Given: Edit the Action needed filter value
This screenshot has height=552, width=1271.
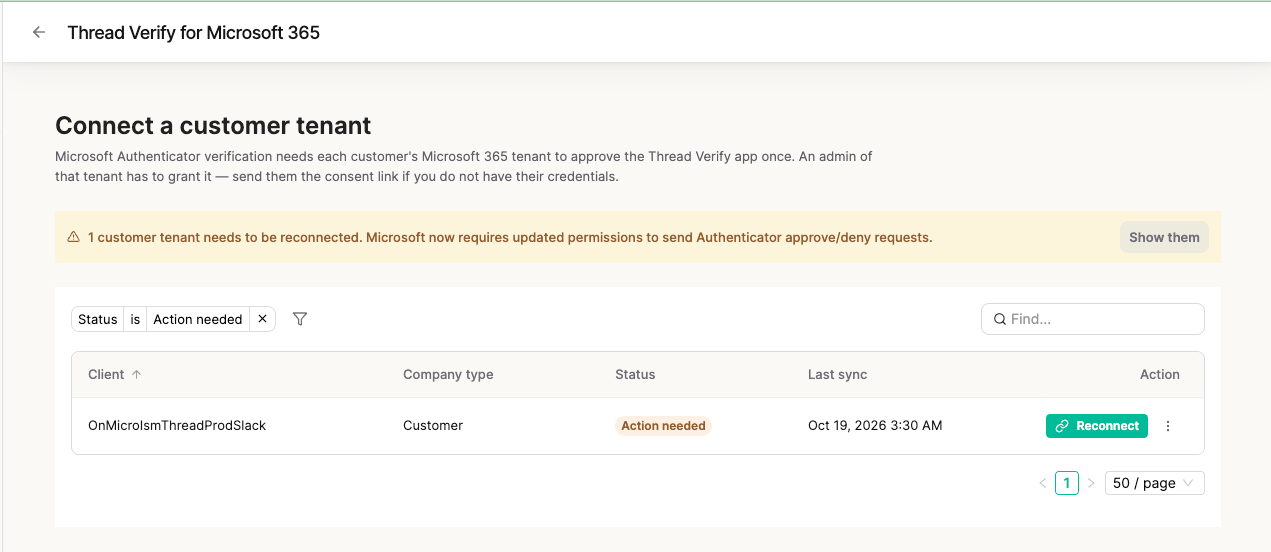Looking at the screenshot, I should click(198, 319).
